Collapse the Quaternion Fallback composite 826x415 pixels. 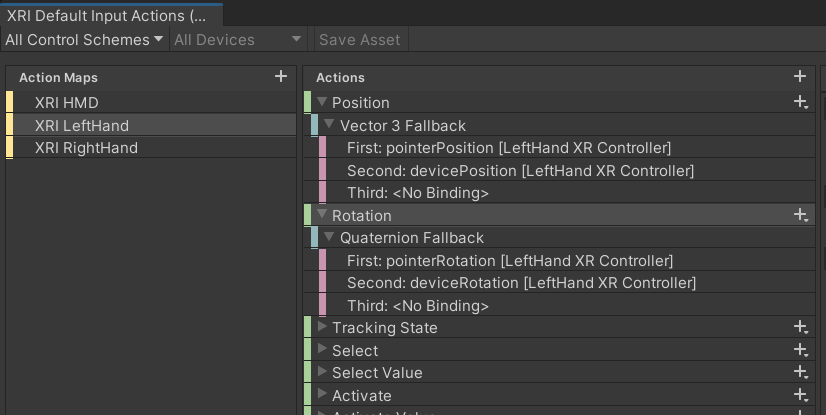pyautogui.click(x=329, y=238)
